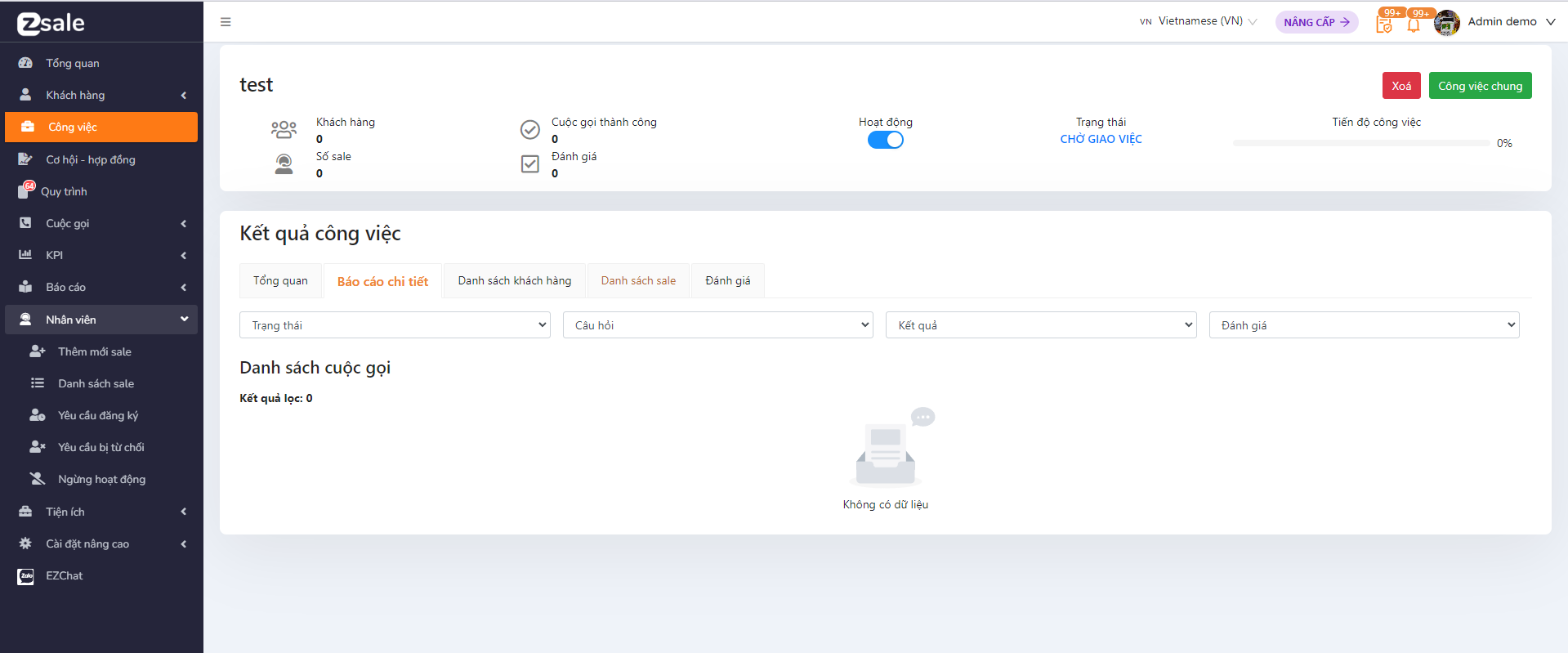This screenshot has height=653, width=1568.
Task: Expand the Báo cáo sidebar menu chevron
Action: click(x=184, y=288)
